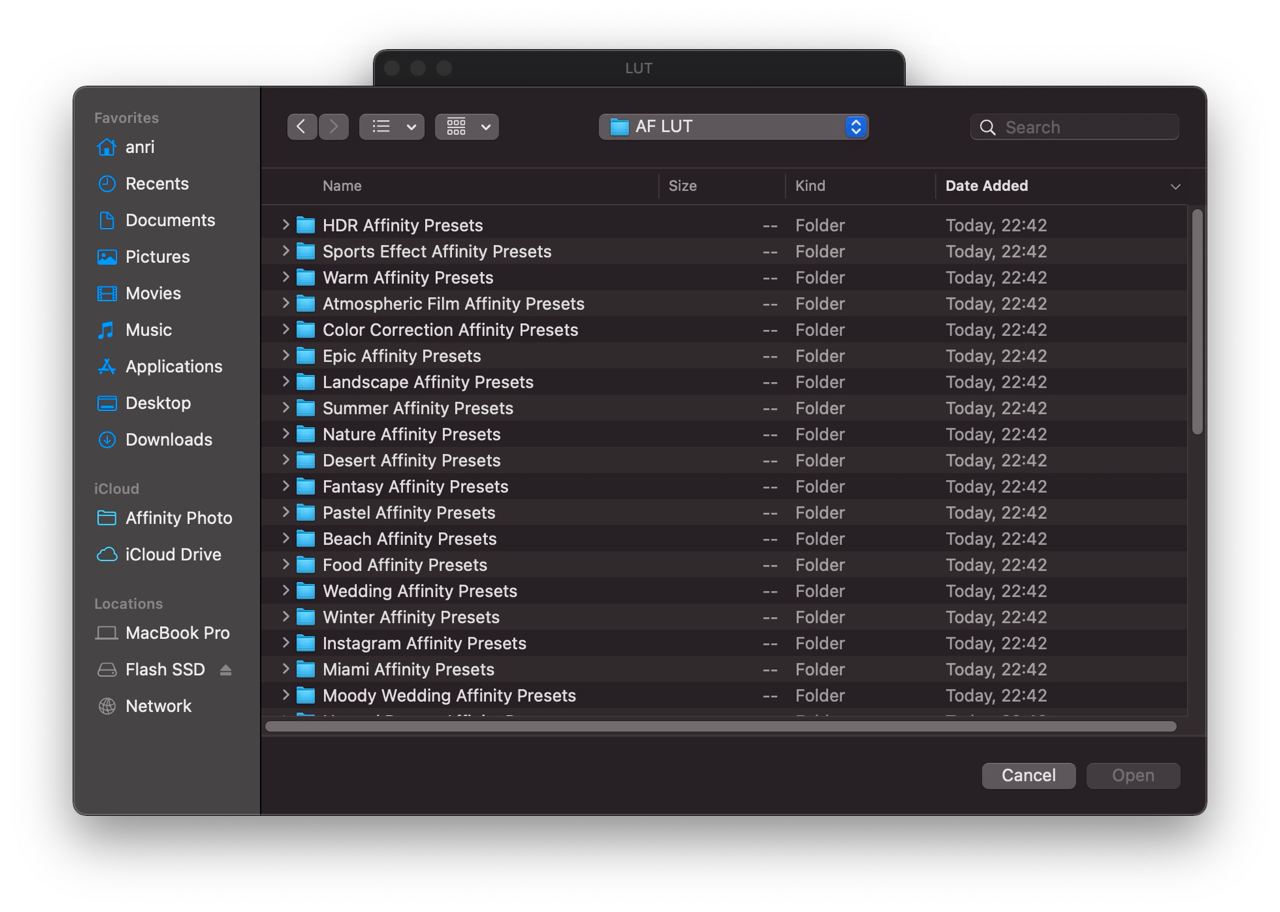This screenshot has width=1280, height=912.
Task: Expand the Instagram Affinity Presets folder
Action: point(286,643)
